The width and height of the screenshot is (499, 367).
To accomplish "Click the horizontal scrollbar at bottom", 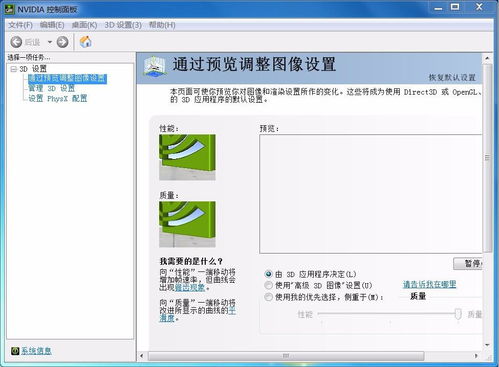I will point(286,356).
